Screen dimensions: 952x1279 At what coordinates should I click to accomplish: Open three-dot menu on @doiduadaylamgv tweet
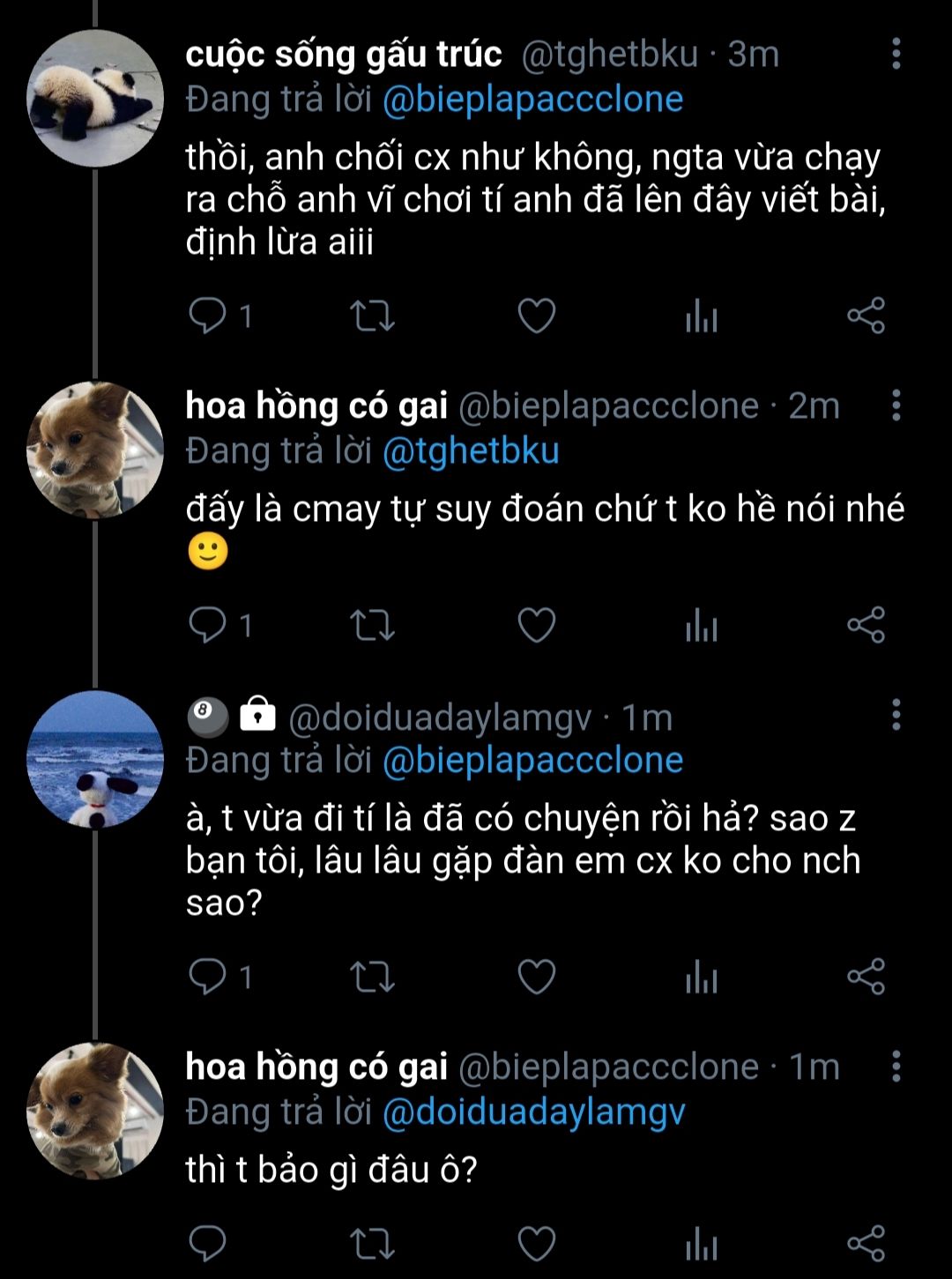click(896, 714)
